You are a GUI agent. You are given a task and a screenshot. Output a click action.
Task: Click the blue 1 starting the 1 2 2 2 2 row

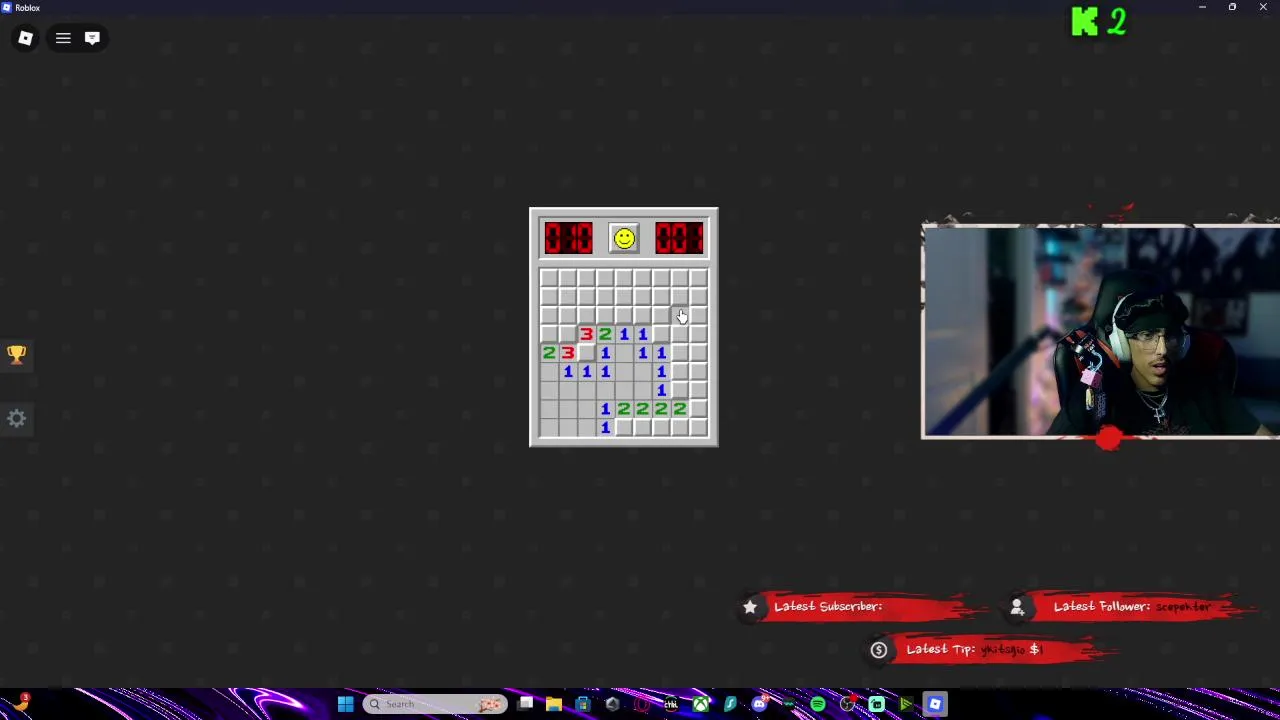605,409
